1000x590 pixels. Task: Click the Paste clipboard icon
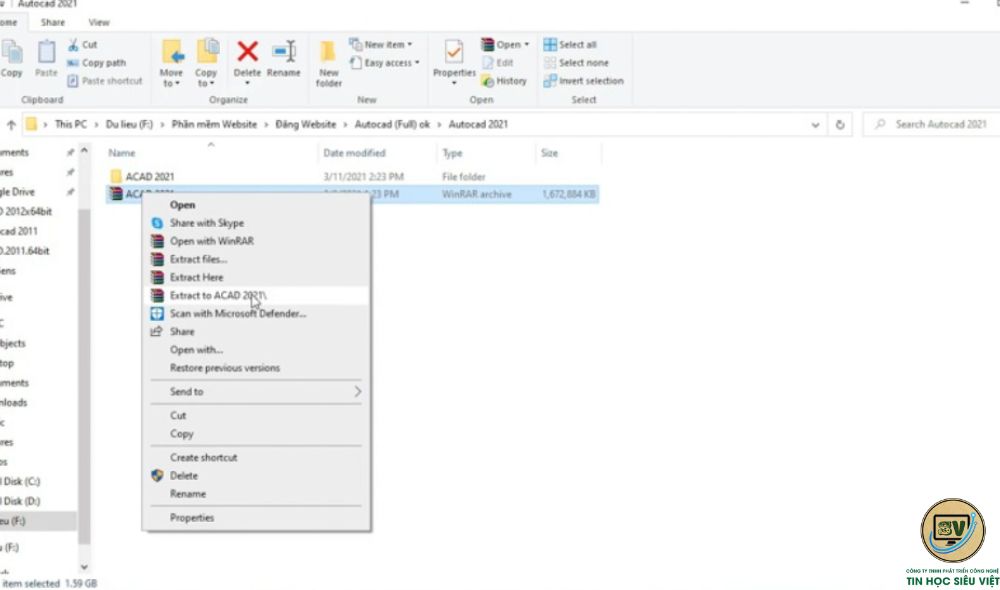click(x=46, y=52)
